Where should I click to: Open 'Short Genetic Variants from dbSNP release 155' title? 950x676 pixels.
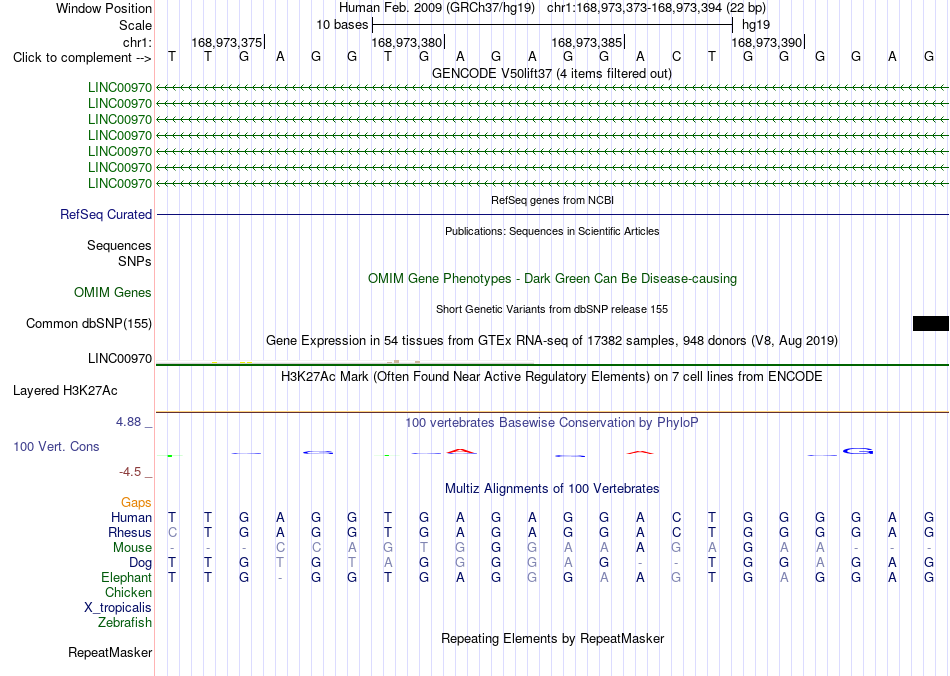tap(552, 309)
